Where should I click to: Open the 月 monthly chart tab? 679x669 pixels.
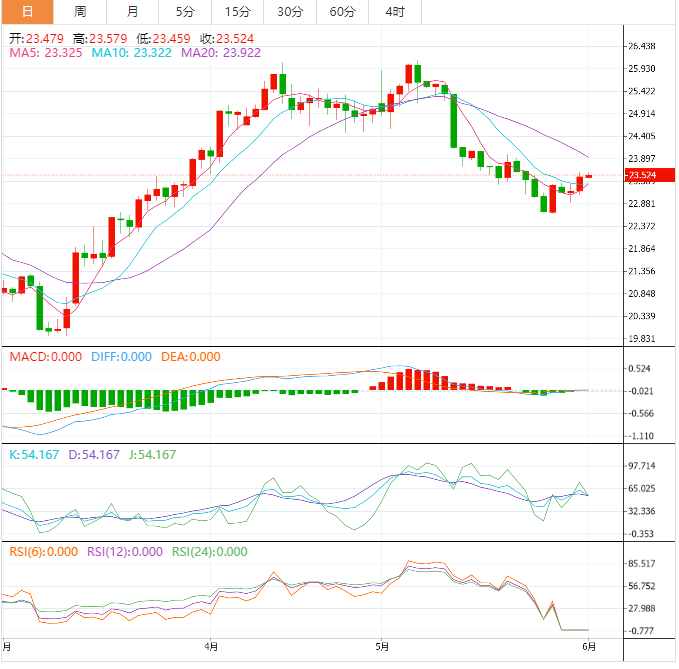[x=133, y=12]
